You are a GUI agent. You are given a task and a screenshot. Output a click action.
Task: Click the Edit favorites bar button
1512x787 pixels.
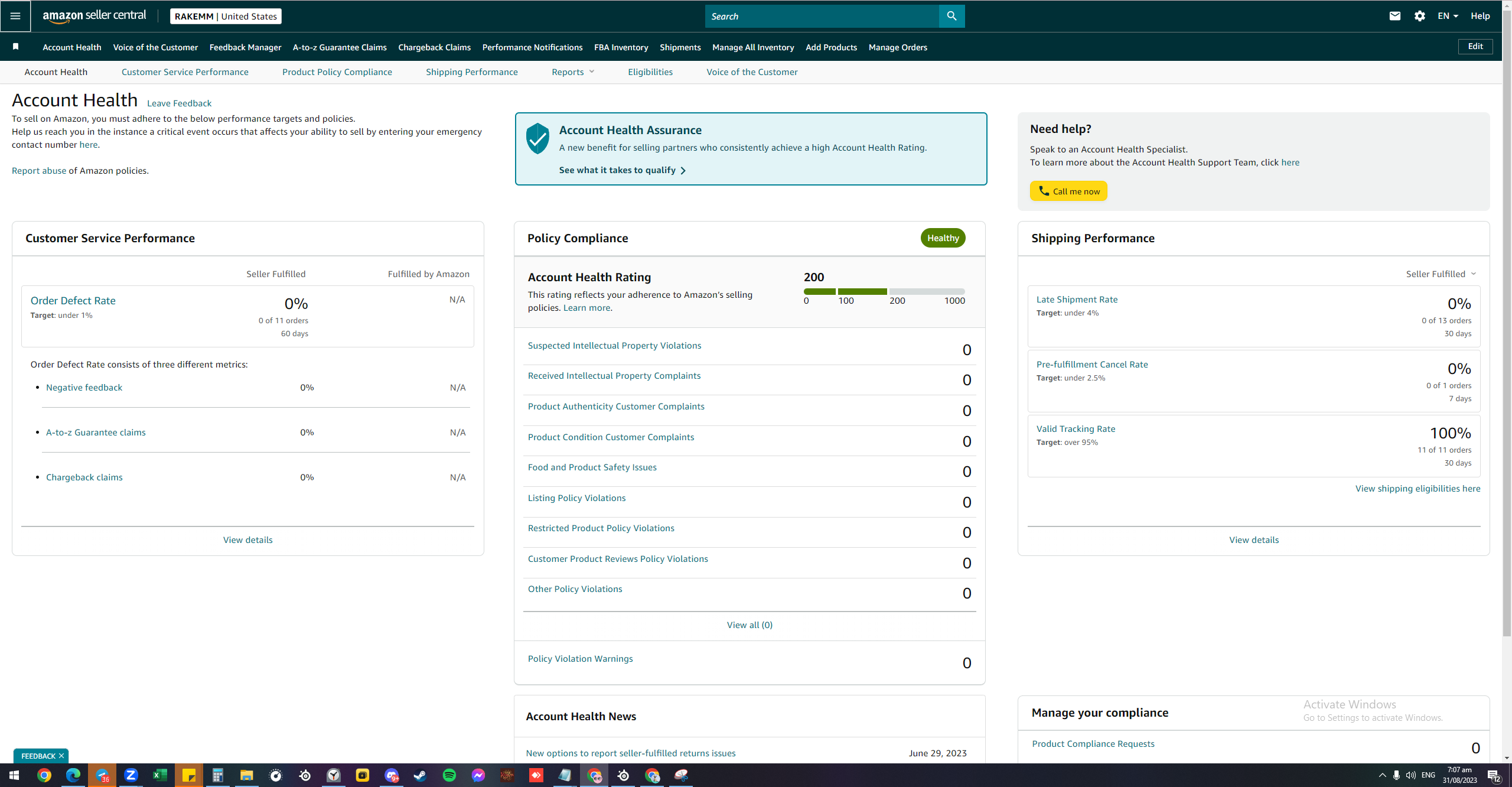[1475, 47]
